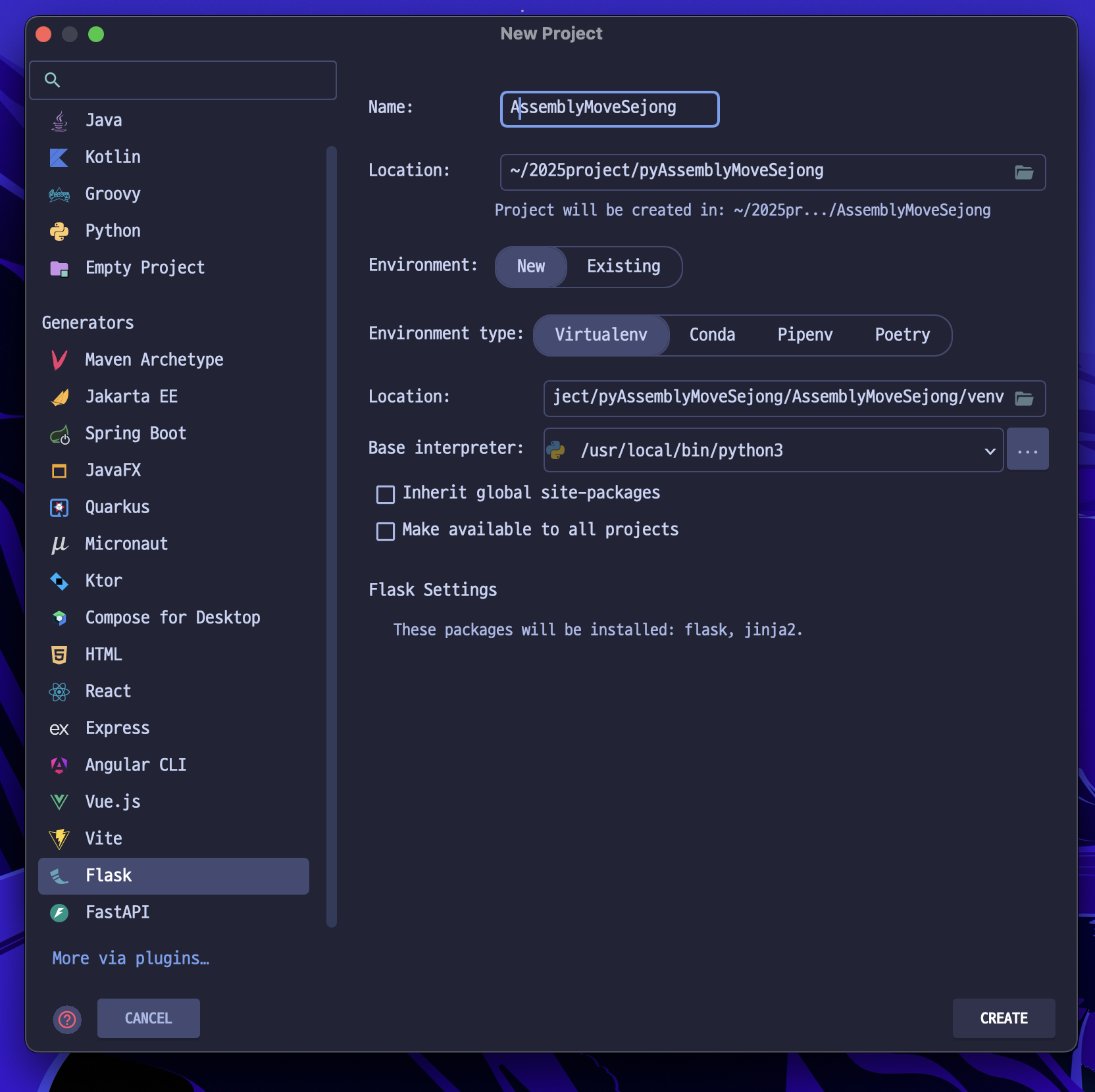This screenshot has height=1092, width=1095.
Task: Select Spring Boot generator label
Action: point(136,434)
